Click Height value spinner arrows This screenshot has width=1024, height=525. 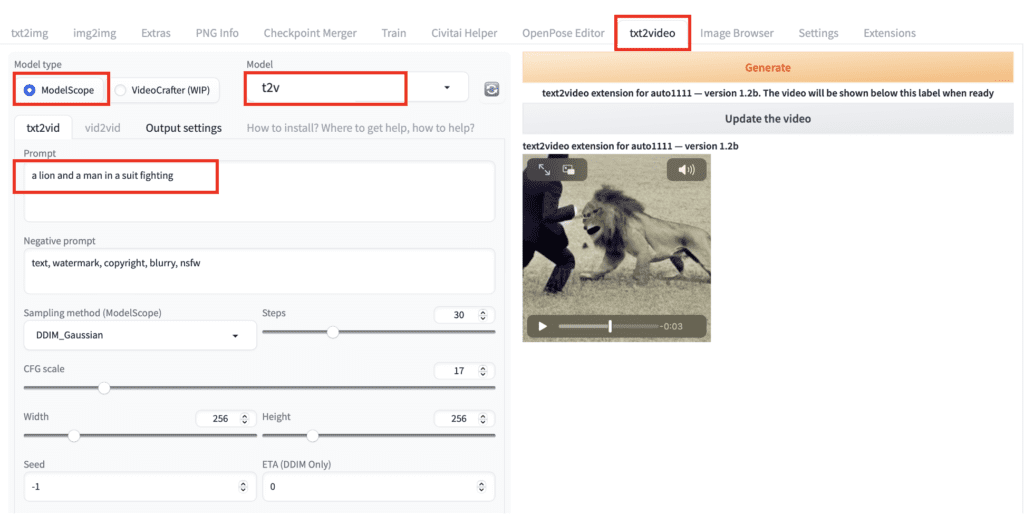[483, 419]
